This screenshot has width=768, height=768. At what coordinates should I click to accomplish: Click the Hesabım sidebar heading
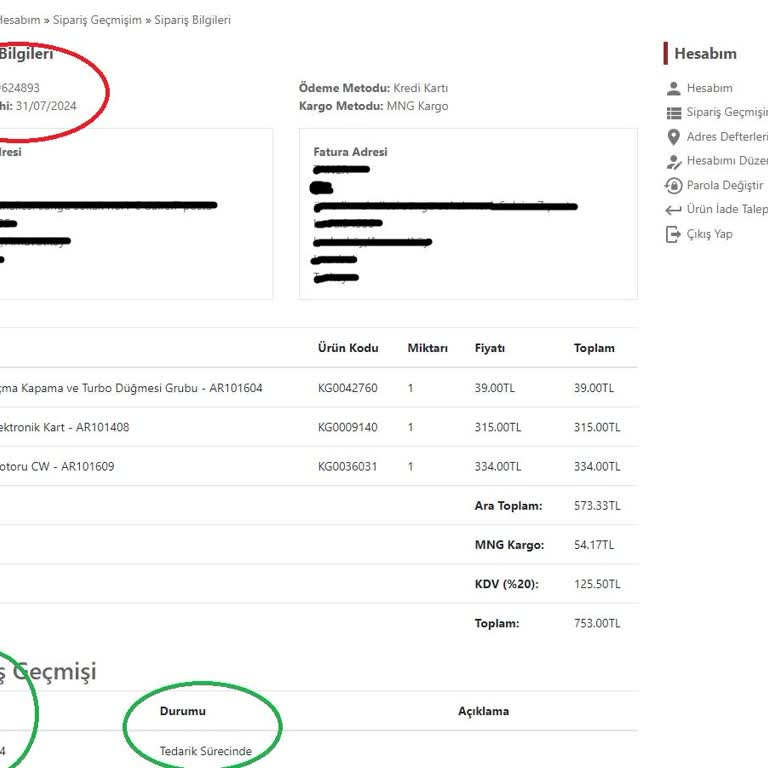point(705,53)
